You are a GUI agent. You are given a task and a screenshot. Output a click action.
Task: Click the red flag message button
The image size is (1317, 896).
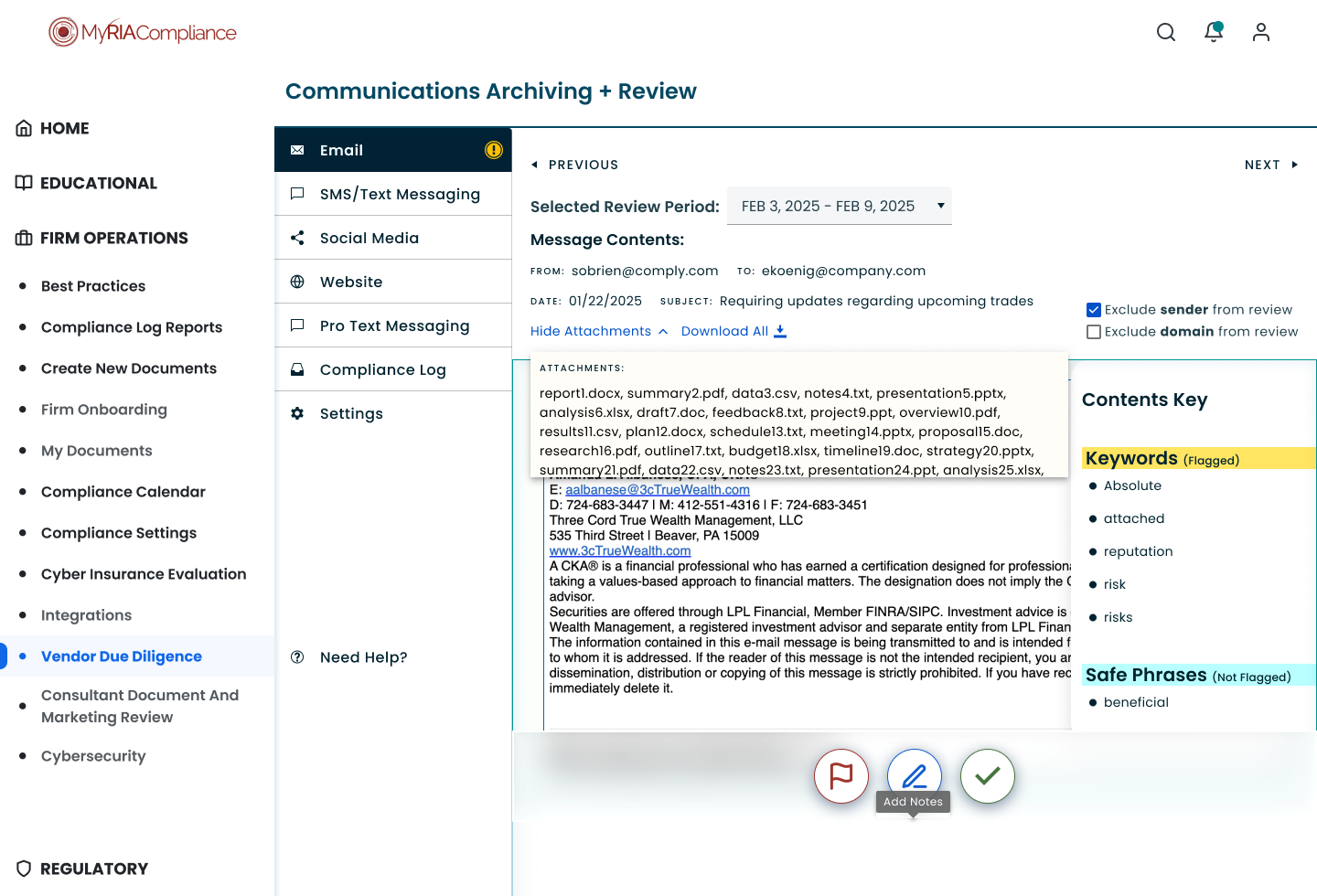click(841, 776)
